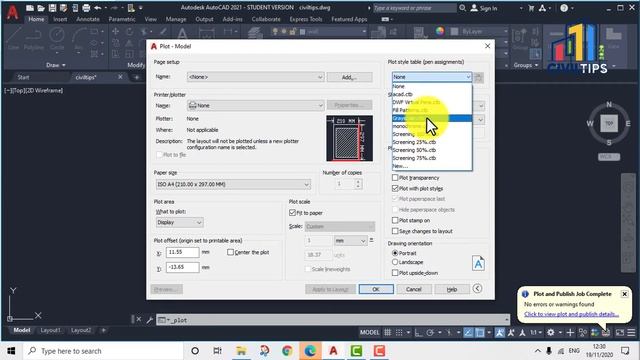Click the Layer Properties icon in ribbon
The height and width of the screenshot is (360, 640).
(x=255, y=33)
